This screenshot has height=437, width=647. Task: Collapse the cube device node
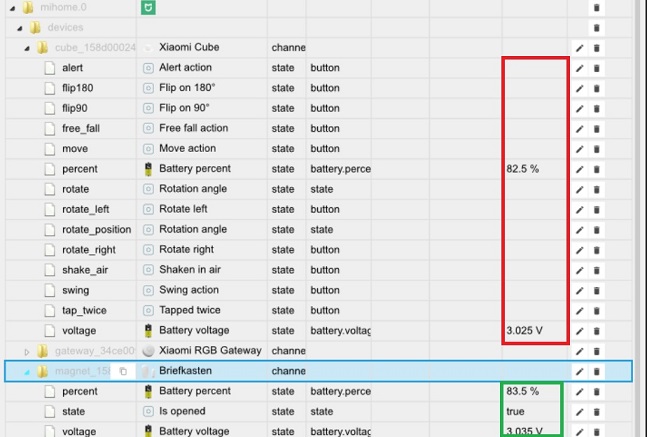[27, 48]
